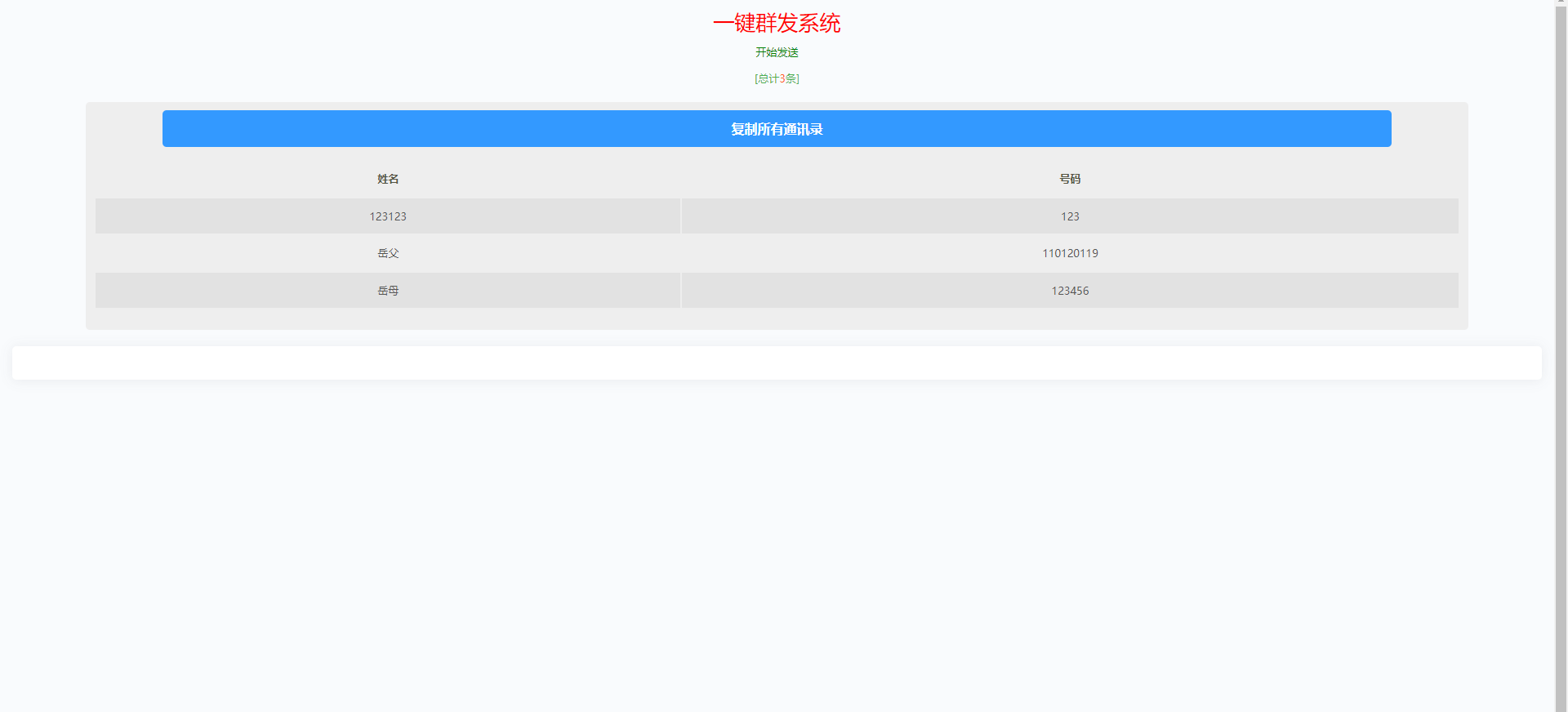
Task: Click the phone number 123456
Action: pos(1070,291)
